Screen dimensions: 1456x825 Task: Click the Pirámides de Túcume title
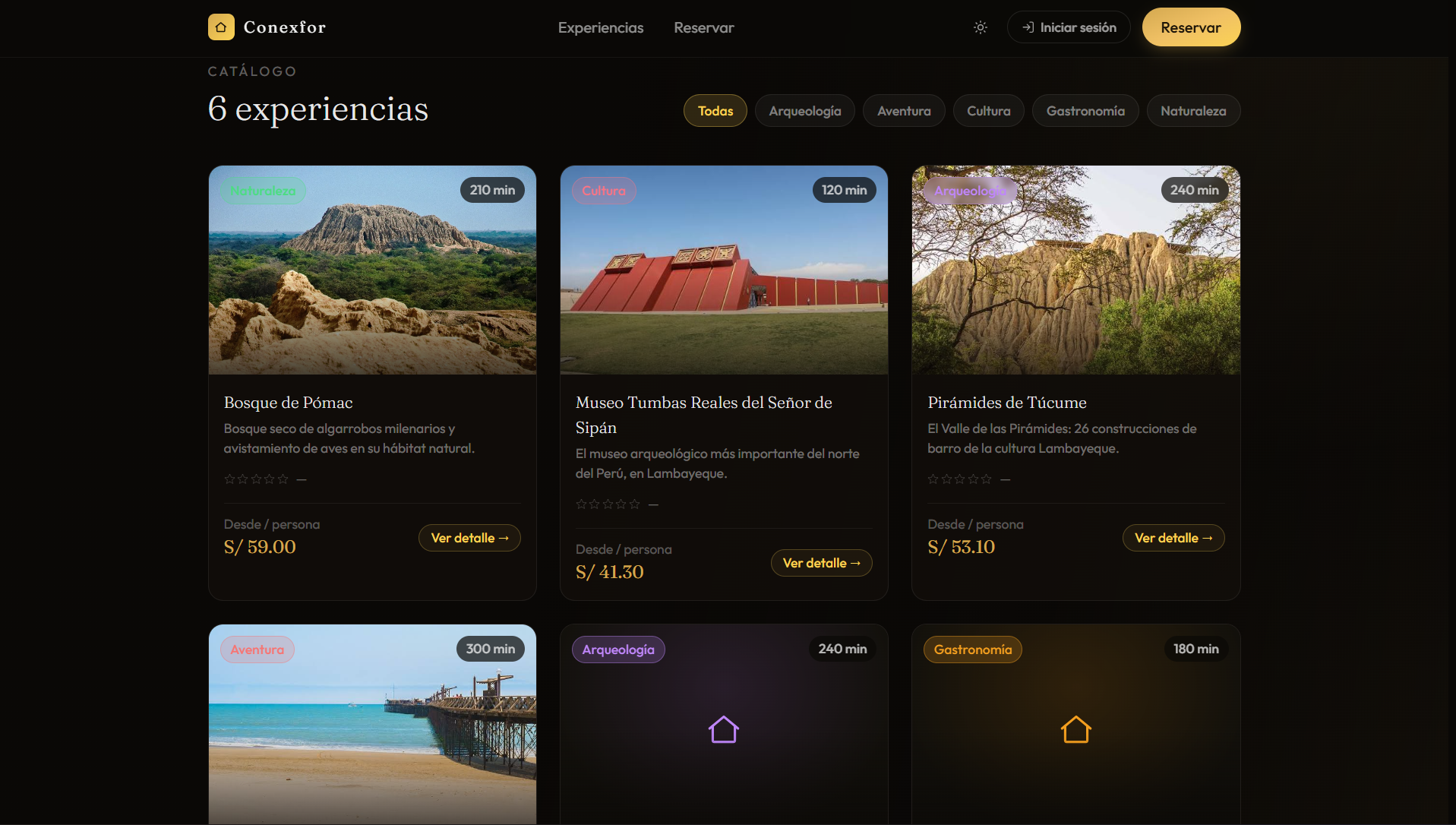click(1006, 403)
